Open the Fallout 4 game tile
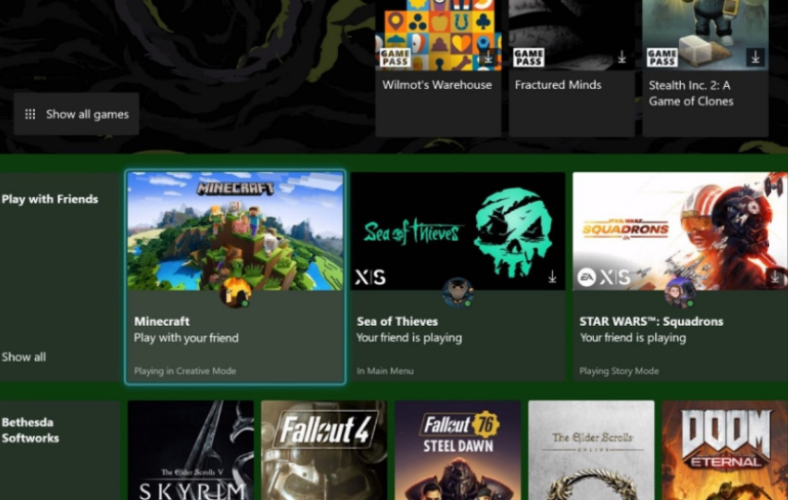This screenshot has width=788, height=500. pyautogui.click(x=324, y=450)
